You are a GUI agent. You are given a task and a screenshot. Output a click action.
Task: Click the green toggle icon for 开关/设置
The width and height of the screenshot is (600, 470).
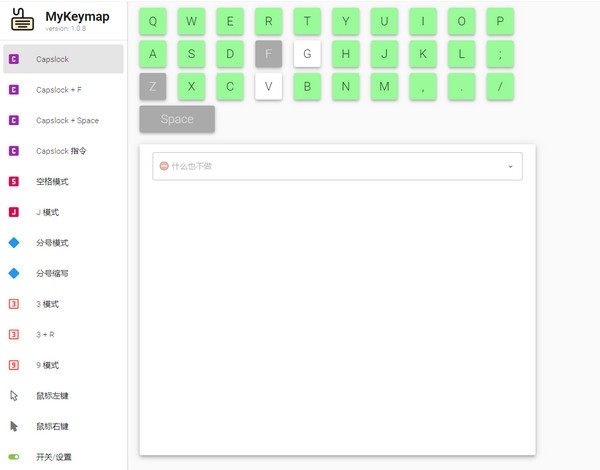pyautogui.click(x=14, y=457)
